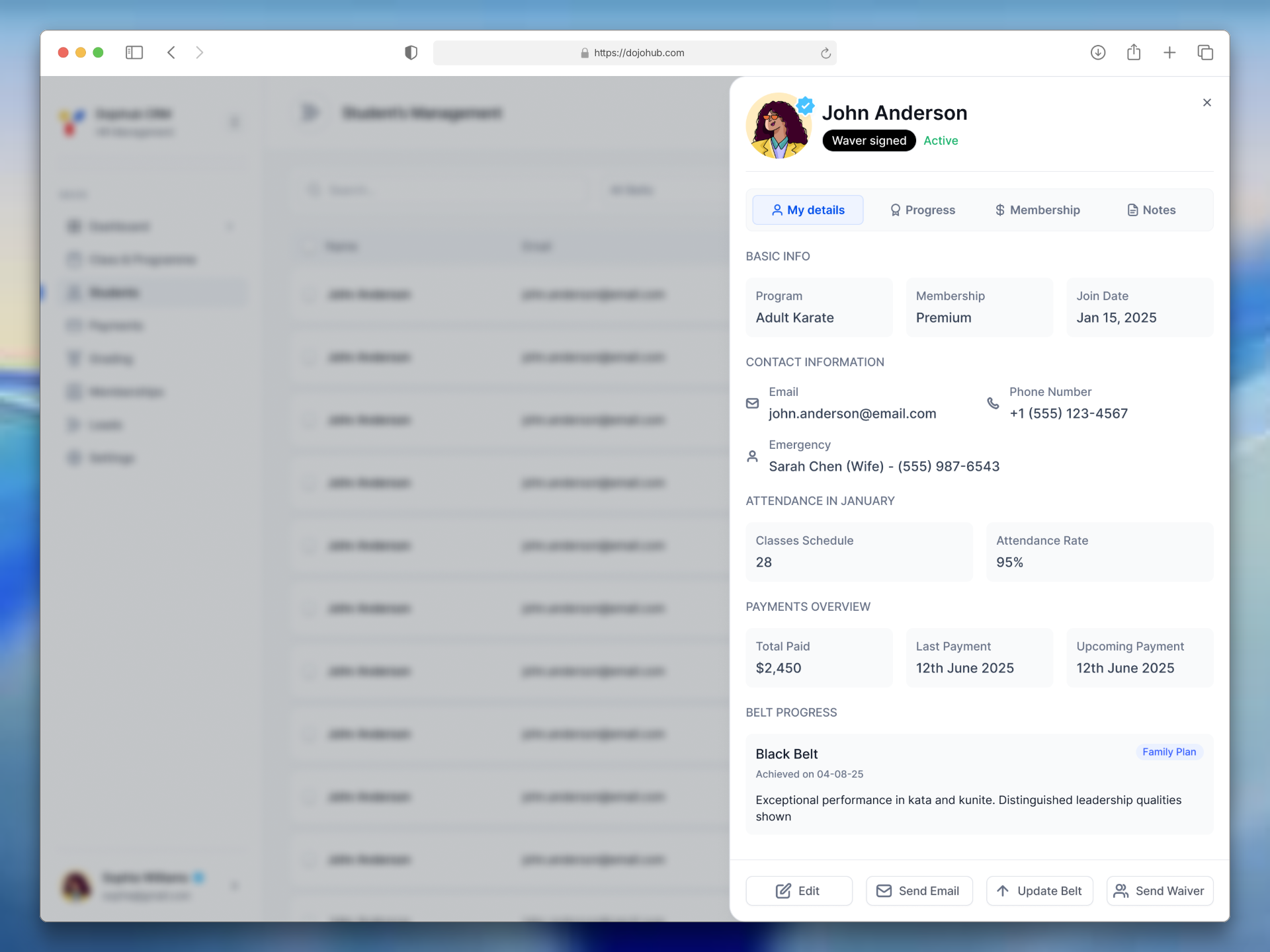Image resolution: width=1270 pixels, height=952 pixels.
Task: Open a new tab with plus icon
Action: 1169,52
